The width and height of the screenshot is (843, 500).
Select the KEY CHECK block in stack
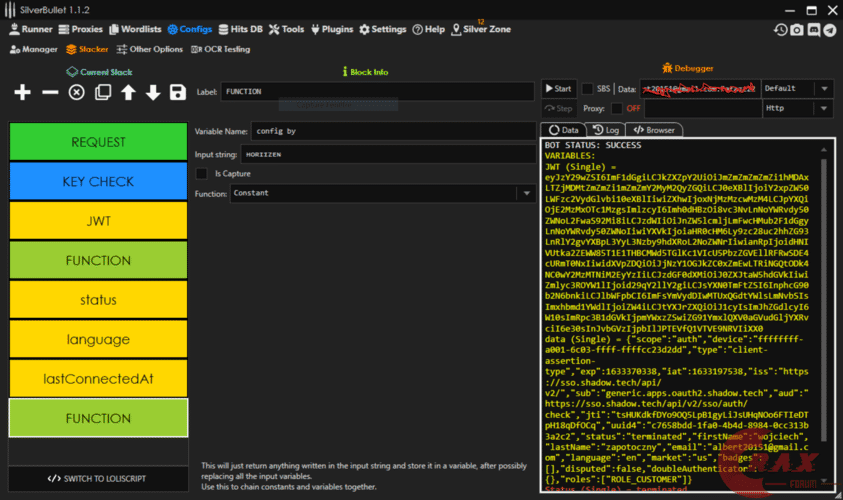98,182
